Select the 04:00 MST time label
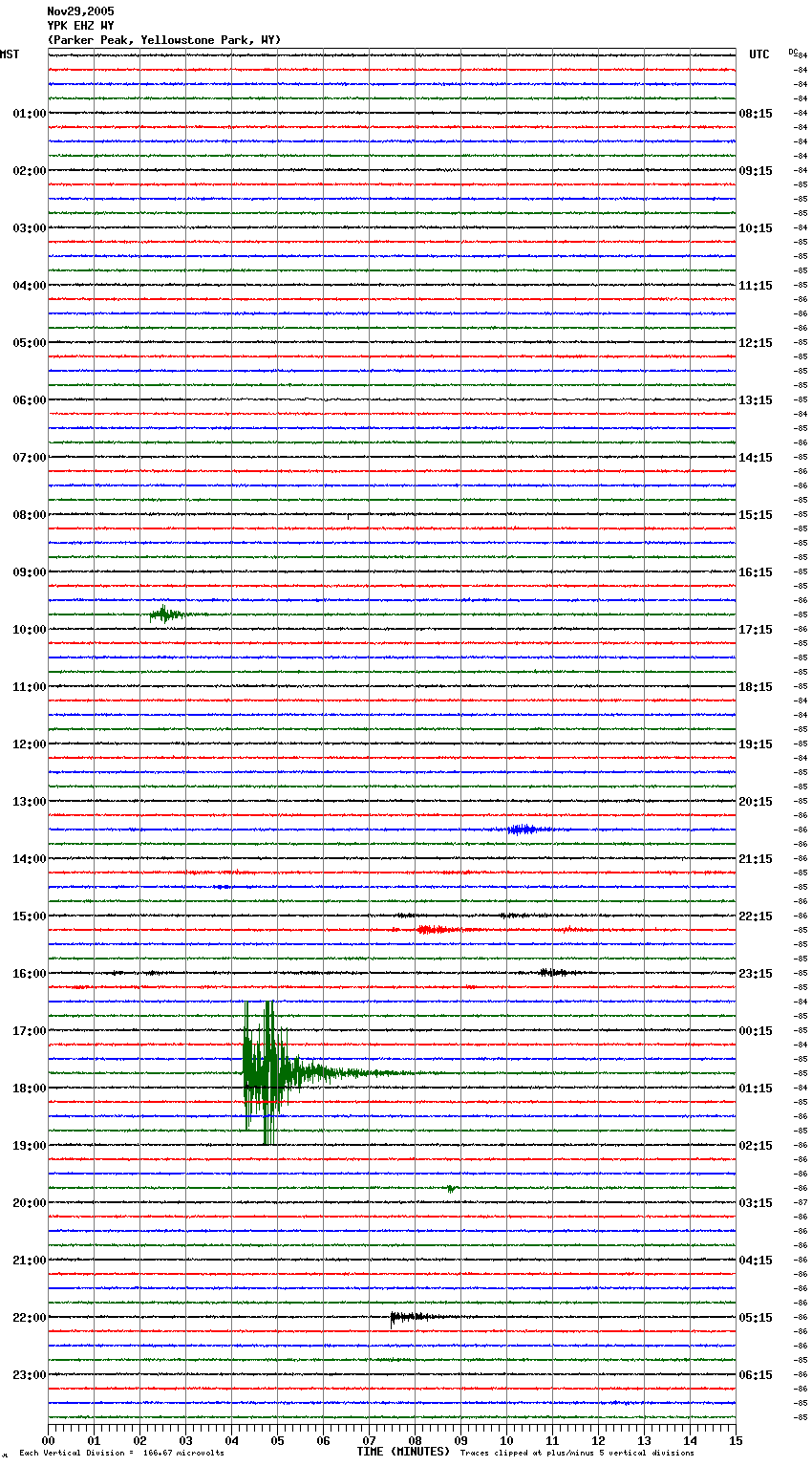The height and width of the screenshot is (1466, 812). tap(30, 286)
